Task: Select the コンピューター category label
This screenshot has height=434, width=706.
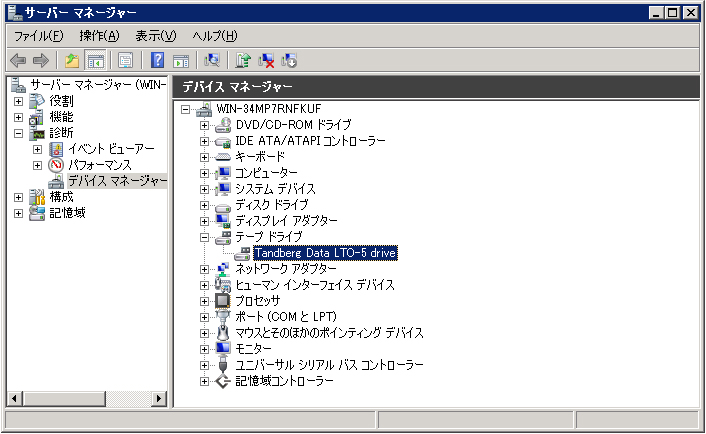Action: (266, 173)
